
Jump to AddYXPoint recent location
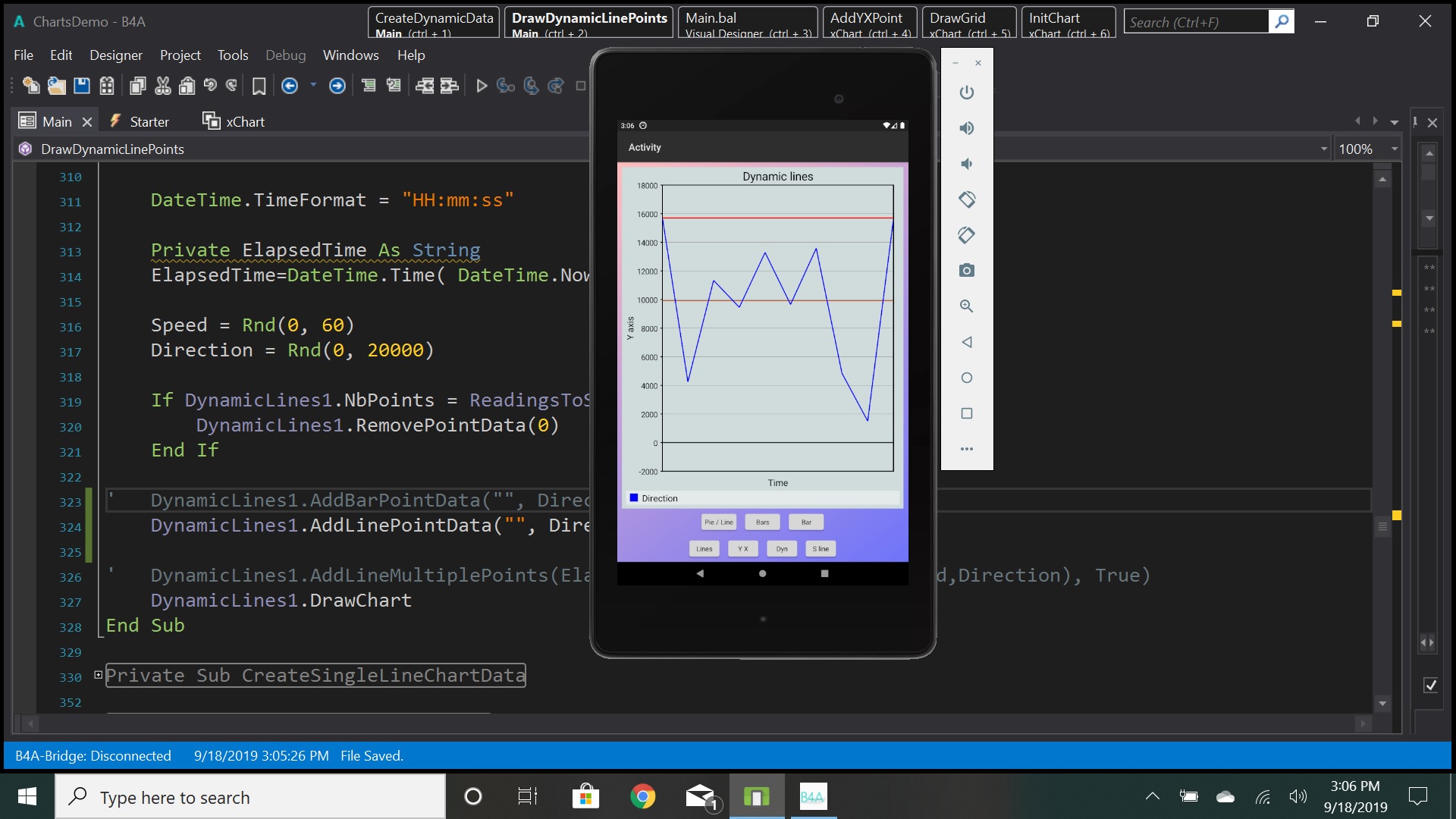[870, 23]
